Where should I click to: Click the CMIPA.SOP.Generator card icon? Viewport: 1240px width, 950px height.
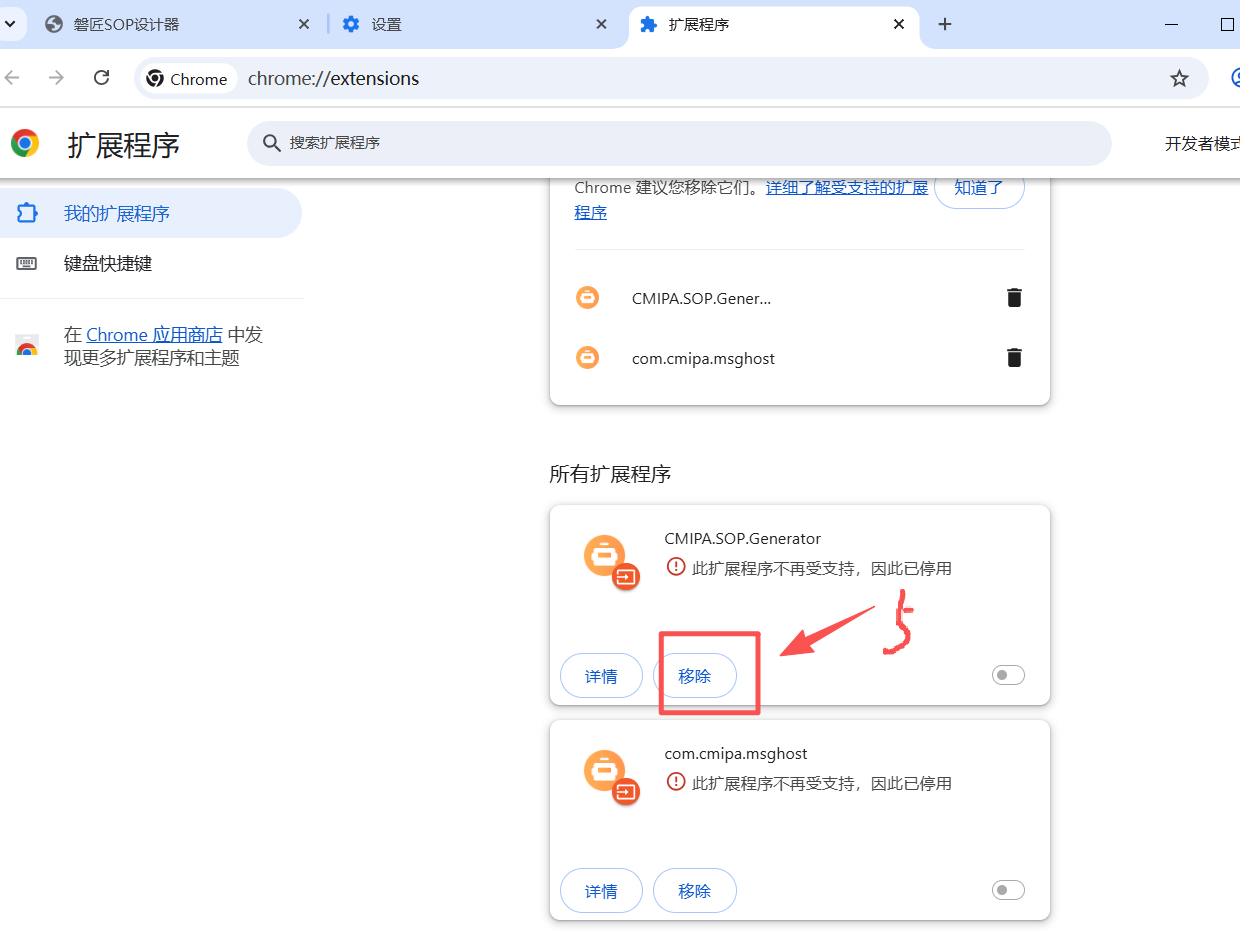click(x=609, y=560)
